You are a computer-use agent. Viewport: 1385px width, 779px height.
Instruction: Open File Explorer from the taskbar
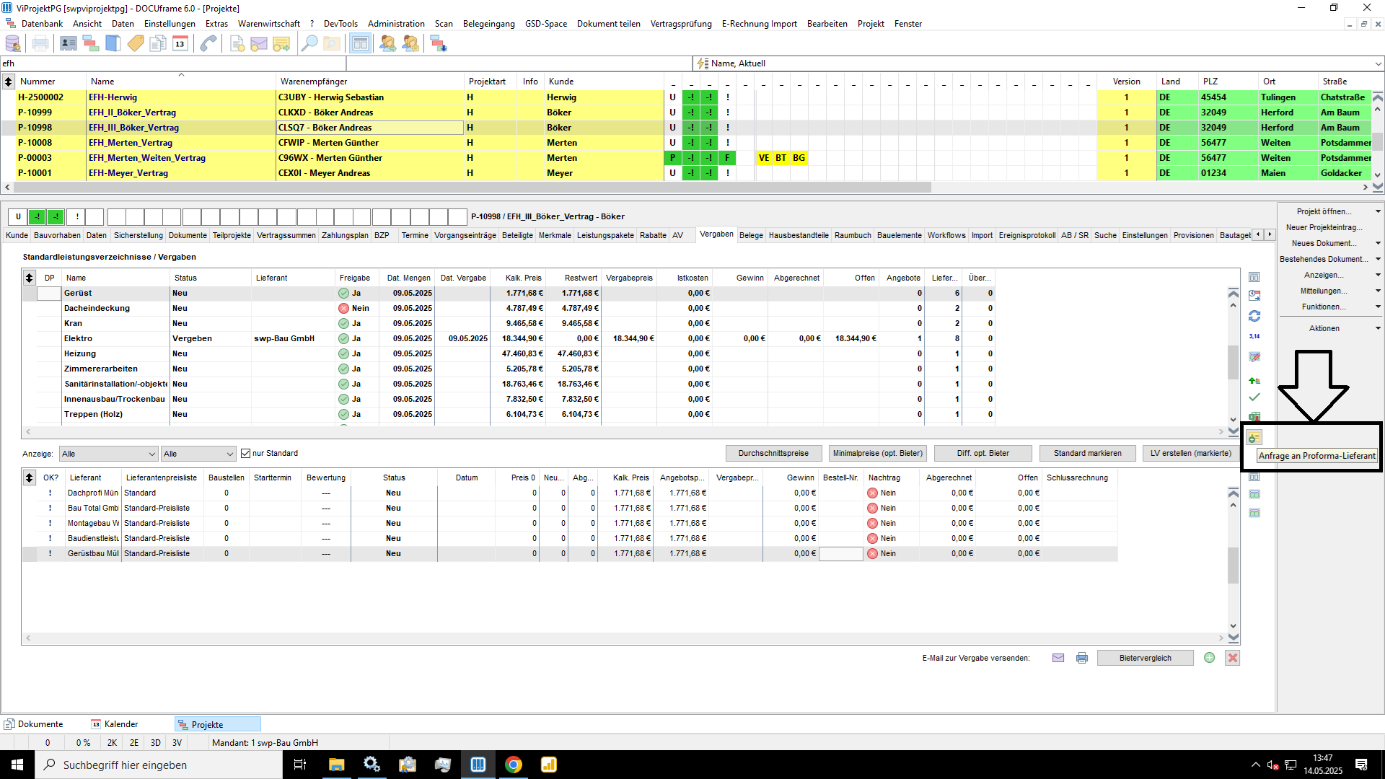point(337,764)
